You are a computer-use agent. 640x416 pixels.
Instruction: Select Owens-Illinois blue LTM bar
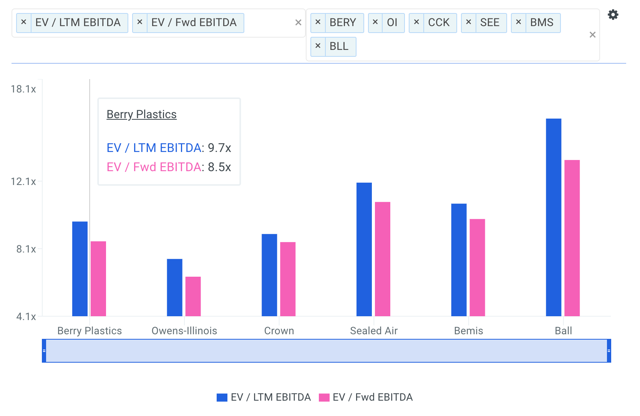coord(175,287)
